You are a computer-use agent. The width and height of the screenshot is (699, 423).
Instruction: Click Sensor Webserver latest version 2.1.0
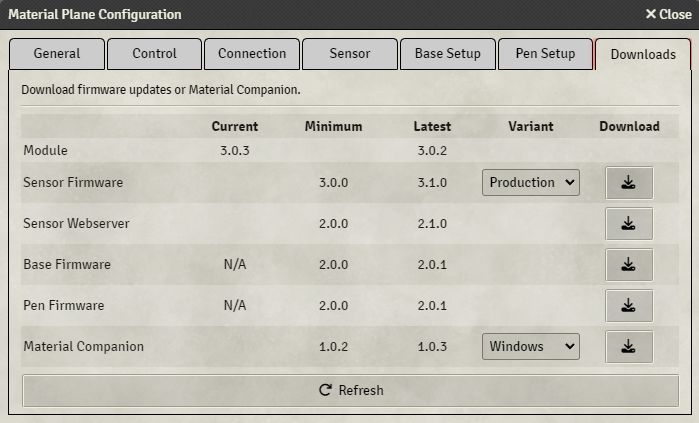coord(432,224)
